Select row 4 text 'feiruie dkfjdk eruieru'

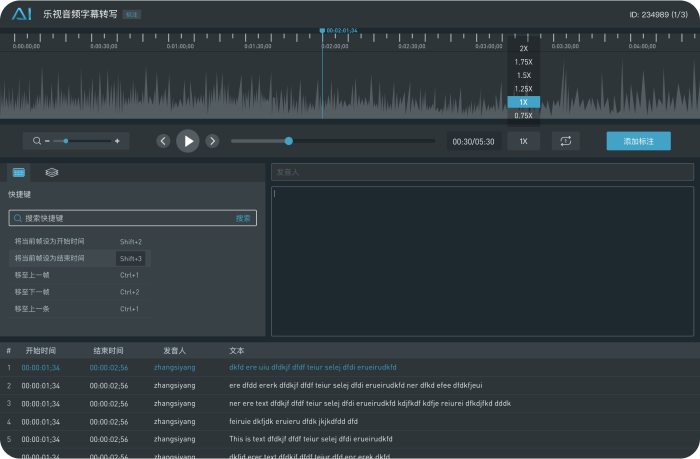click(x=293, y=421)
